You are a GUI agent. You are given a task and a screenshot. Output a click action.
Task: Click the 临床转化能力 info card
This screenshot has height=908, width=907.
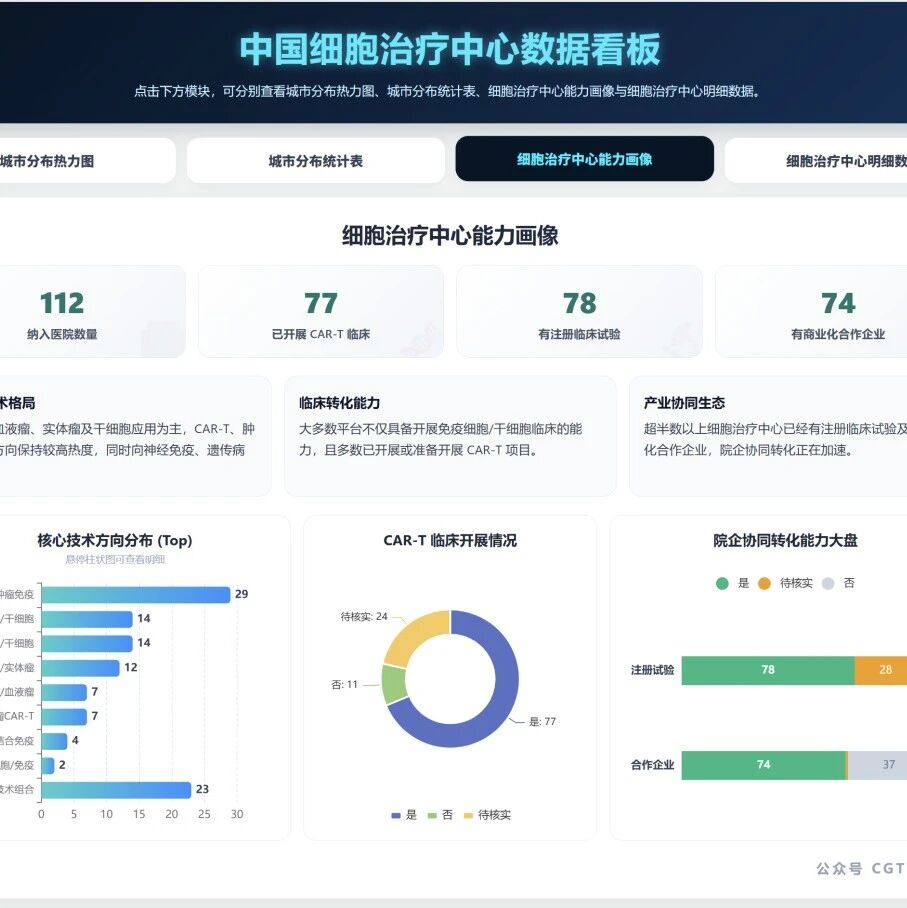pyautogui.click(x=450, y=436)
